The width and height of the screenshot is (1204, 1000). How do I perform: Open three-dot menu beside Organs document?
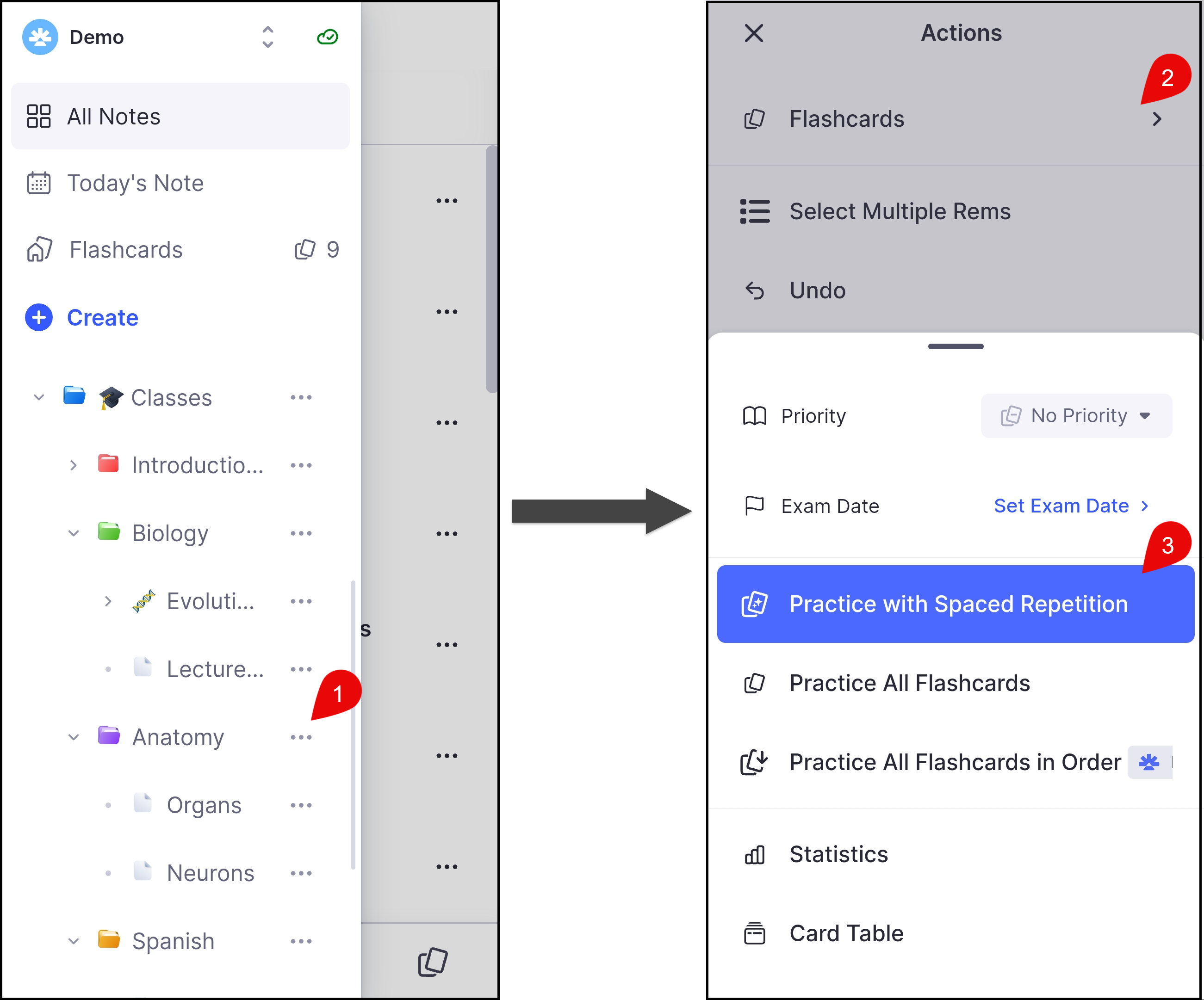click(301, 806)
